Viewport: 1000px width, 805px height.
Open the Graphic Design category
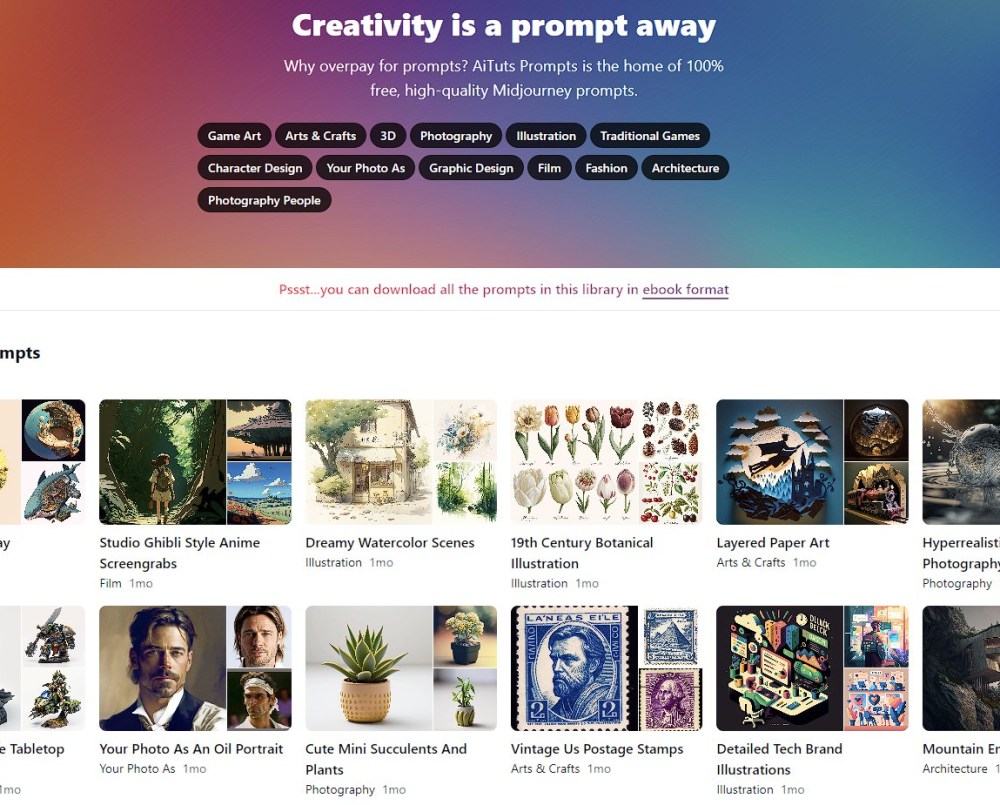tap(471, 168)
